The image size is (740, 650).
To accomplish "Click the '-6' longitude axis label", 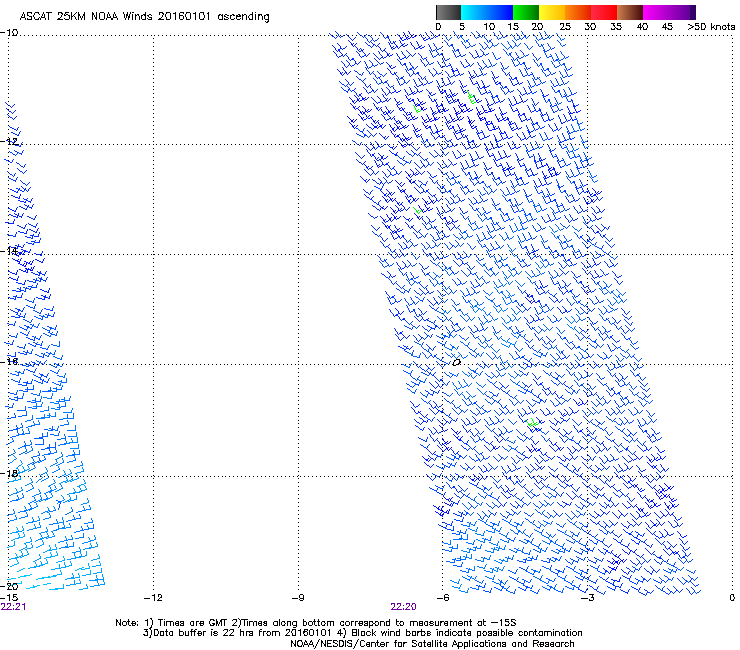I will pyautogui.click(x=443, y=598).
